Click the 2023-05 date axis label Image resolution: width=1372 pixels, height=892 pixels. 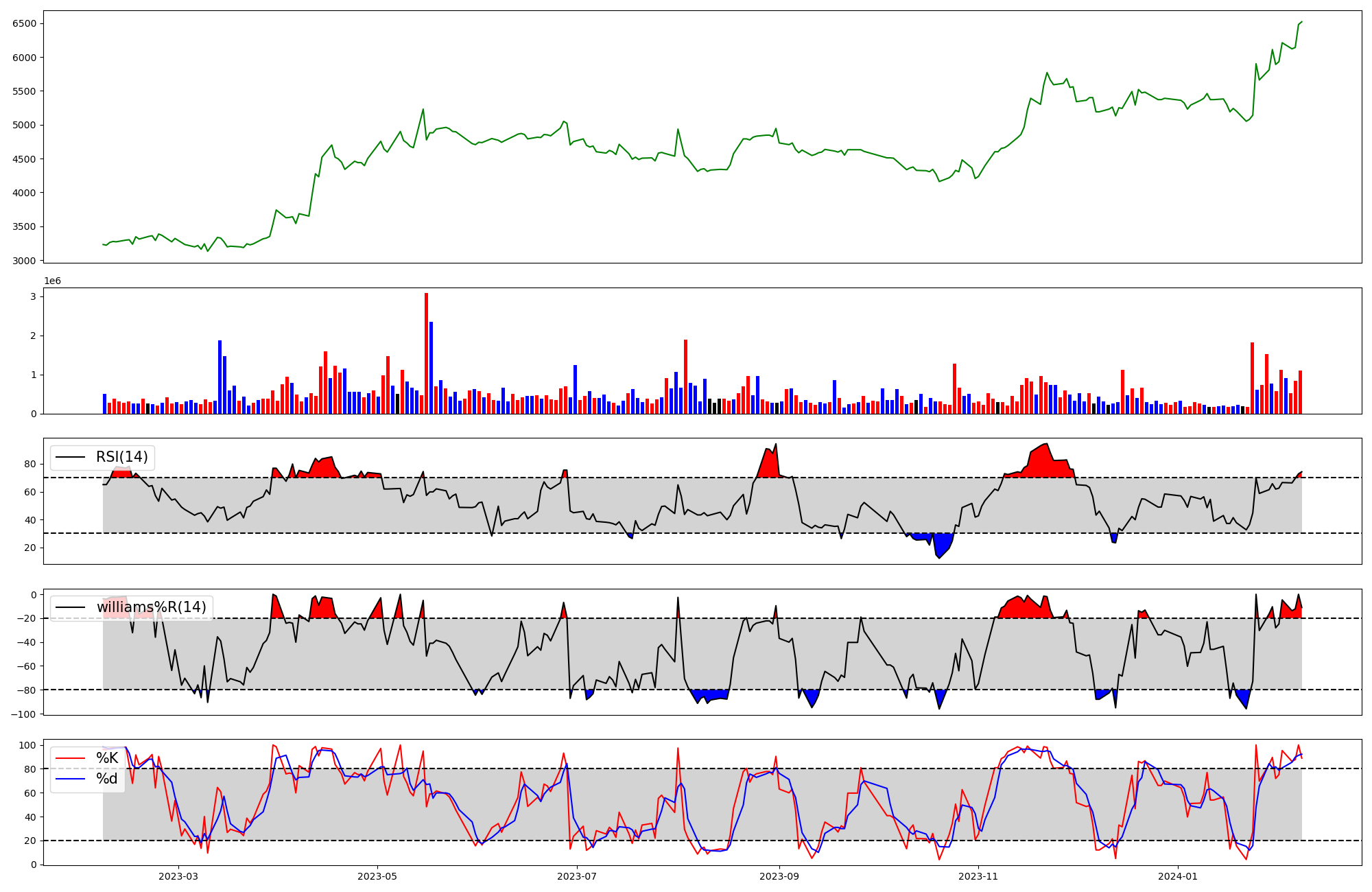[x=377, y=876]
